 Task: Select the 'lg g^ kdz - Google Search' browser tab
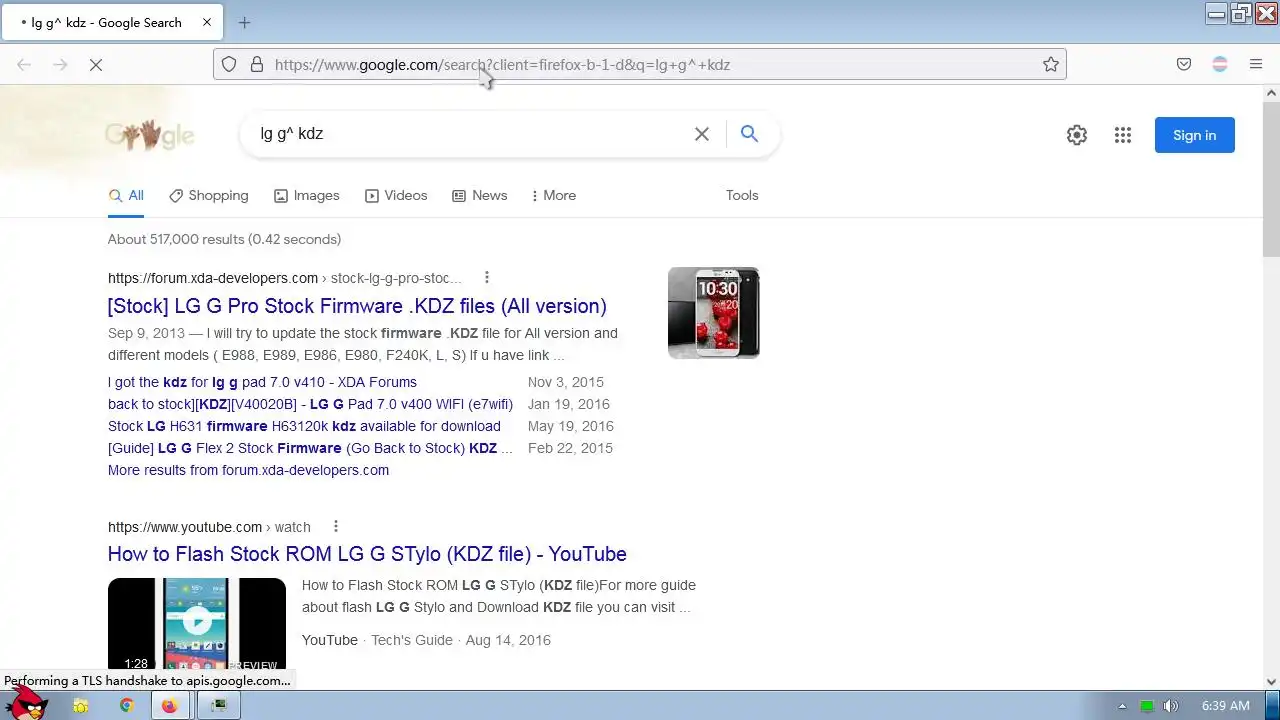[x=112, y=22]
